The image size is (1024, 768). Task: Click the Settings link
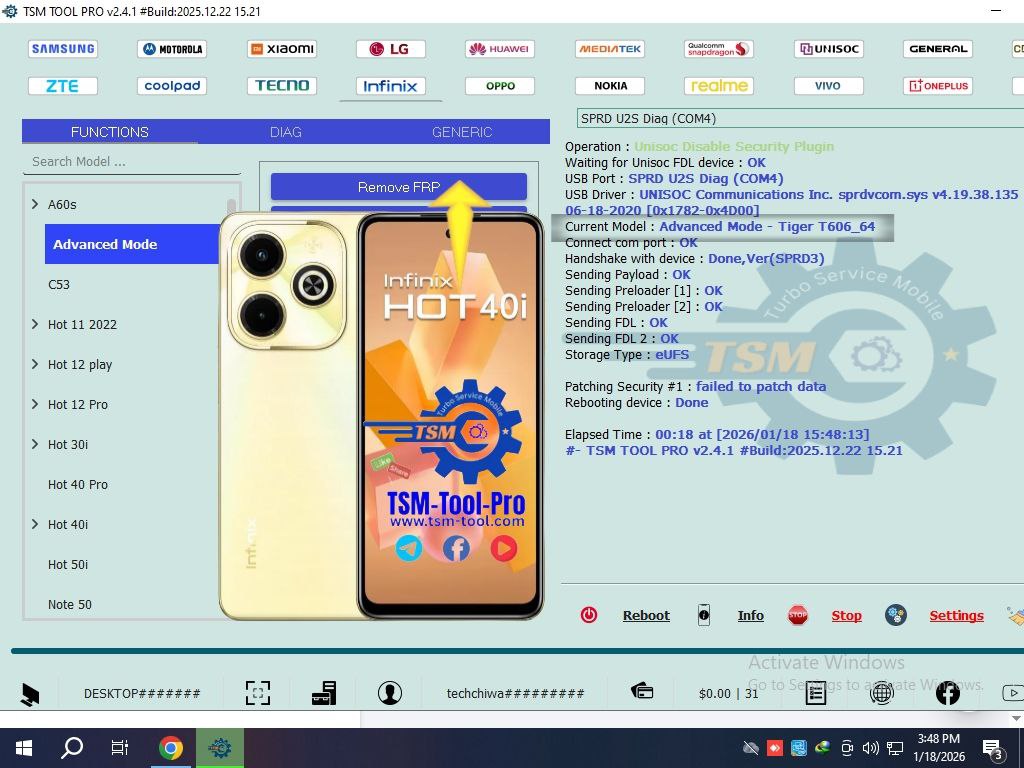(x=957, y=615)
